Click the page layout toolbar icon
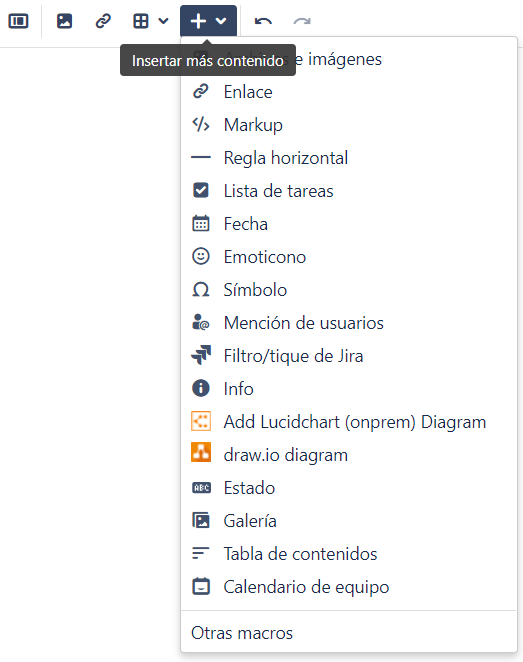The image size is (523, 662). point(19,21)
